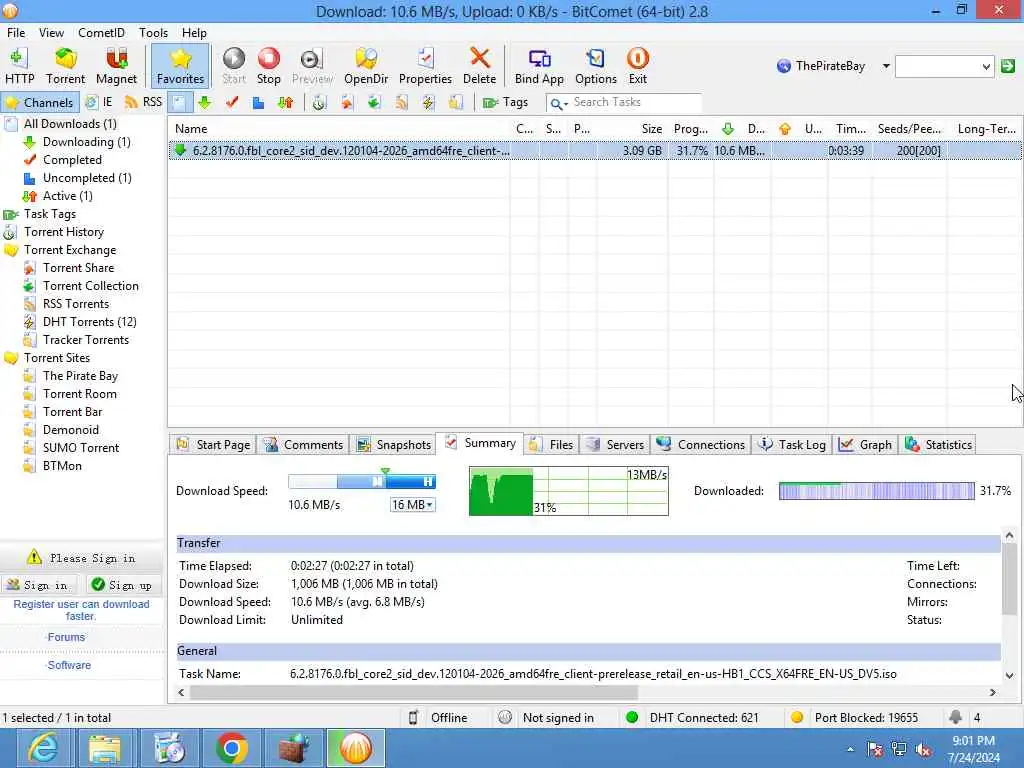Click the green go search button
Viewport: 1024px width, 768px height.
click(x=1008, y=66)
